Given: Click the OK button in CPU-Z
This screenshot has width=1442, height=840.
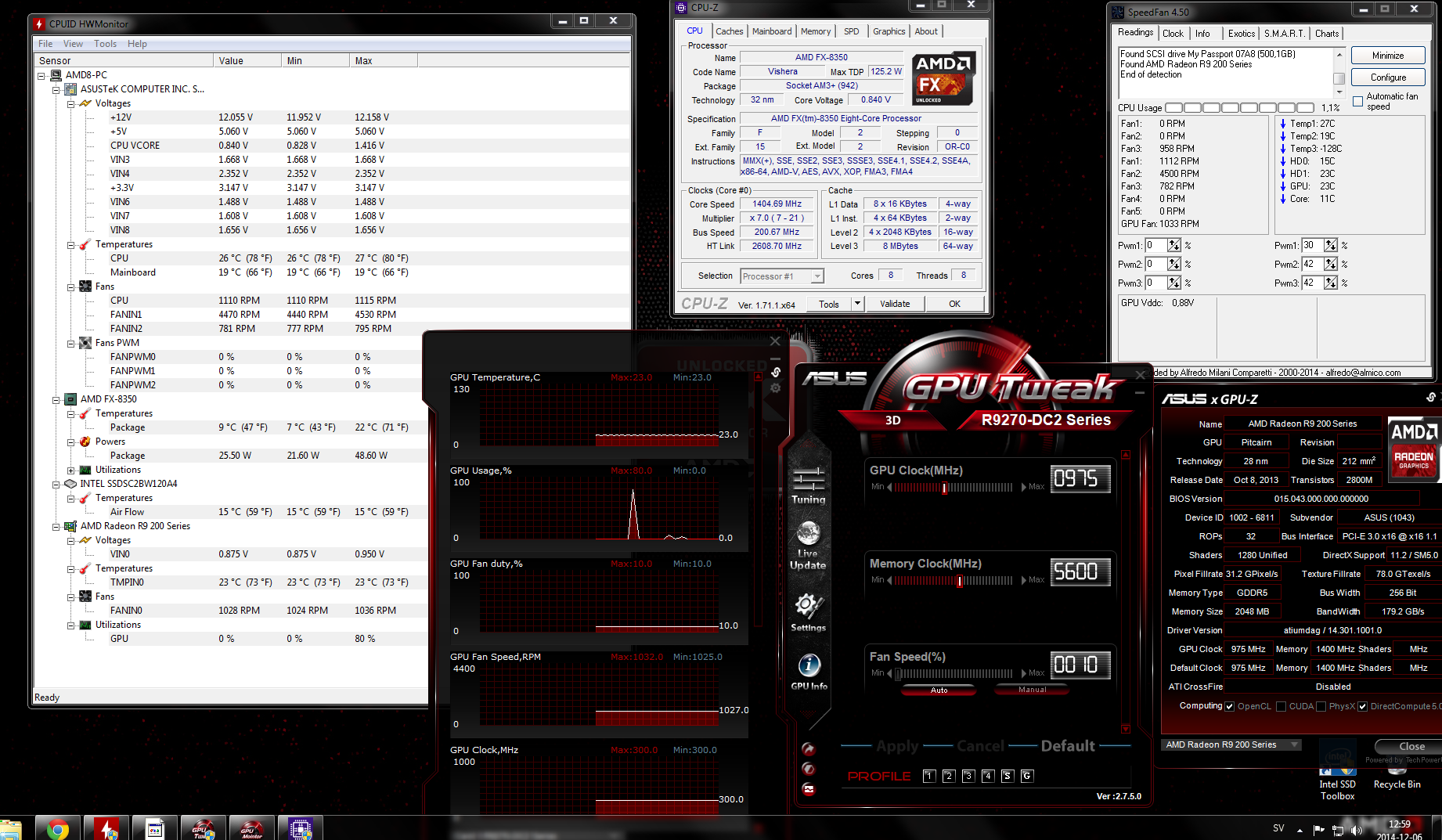Looking at the screenshot, I should click(954, 304).
